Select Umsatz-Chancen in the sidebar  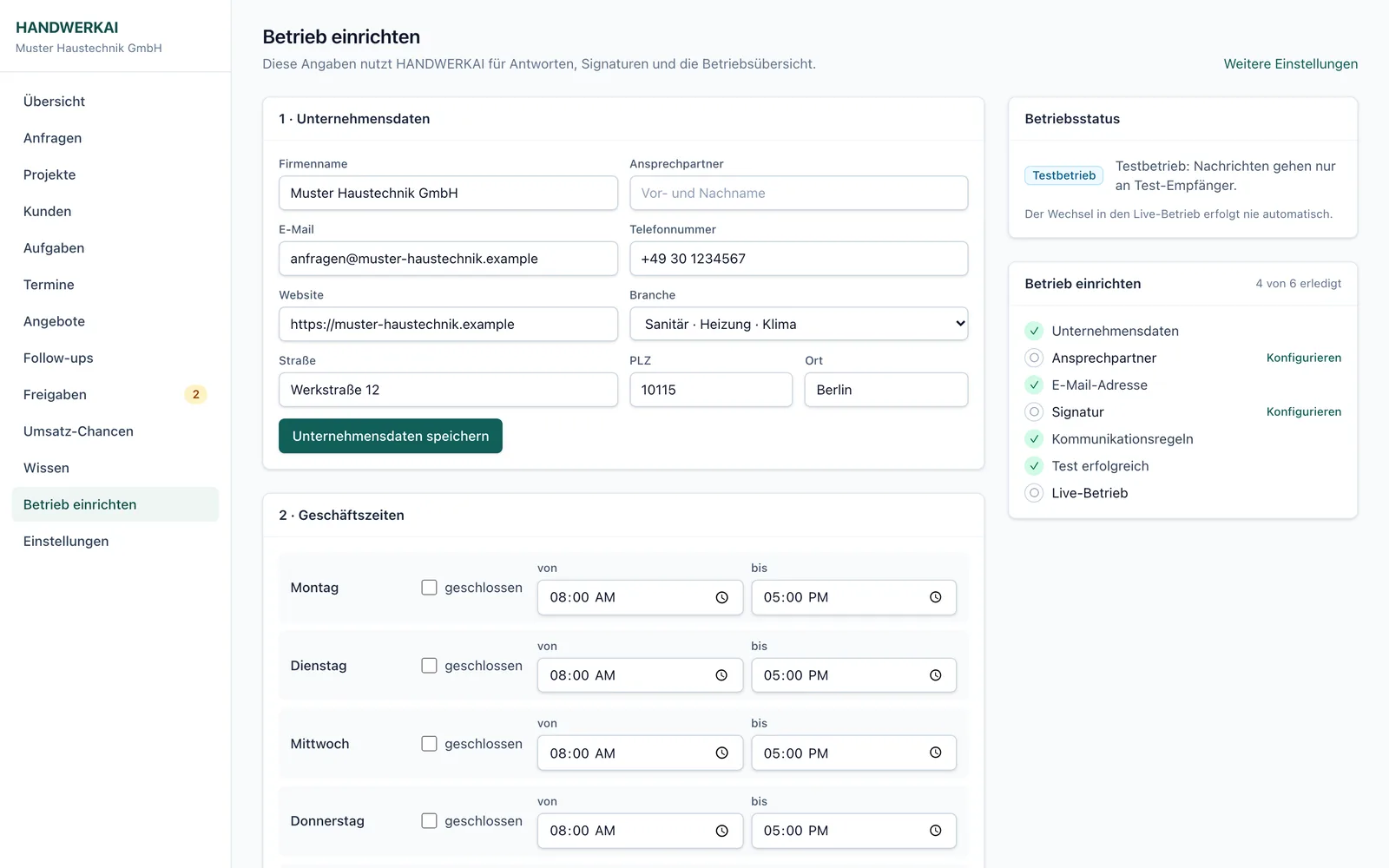[115, 431]
